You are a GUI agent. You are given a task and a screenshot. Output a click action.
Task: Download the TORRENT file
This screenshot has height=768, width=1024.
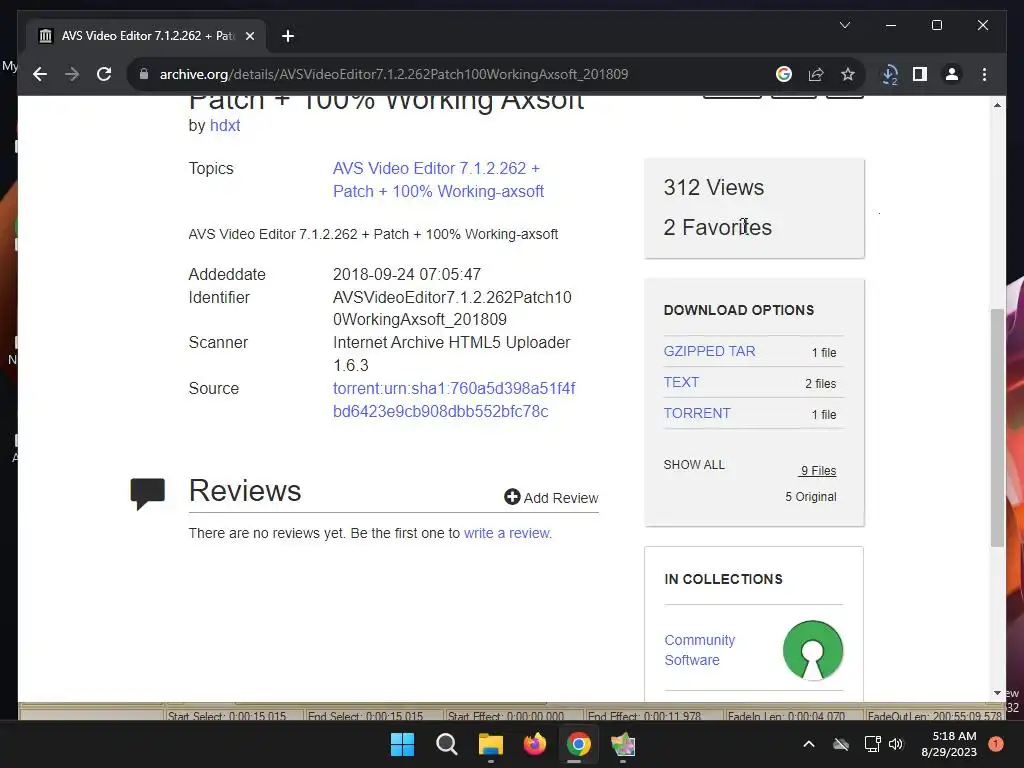point(697,413)
